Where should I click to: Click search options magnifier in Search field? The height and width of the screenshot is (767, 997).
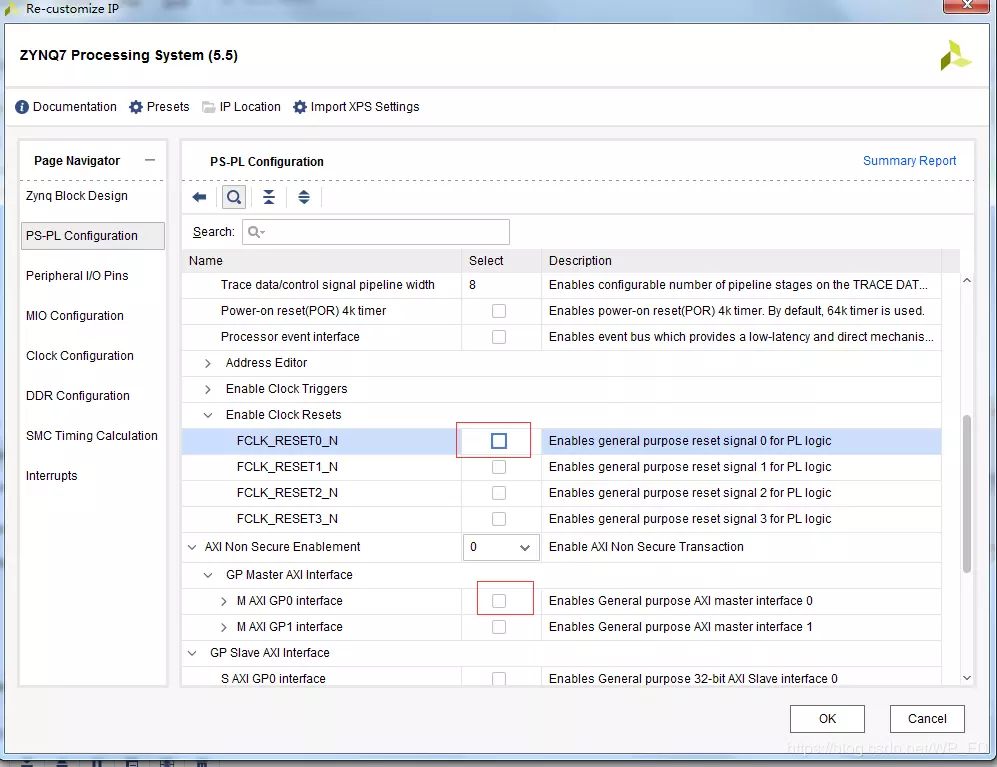256,232
